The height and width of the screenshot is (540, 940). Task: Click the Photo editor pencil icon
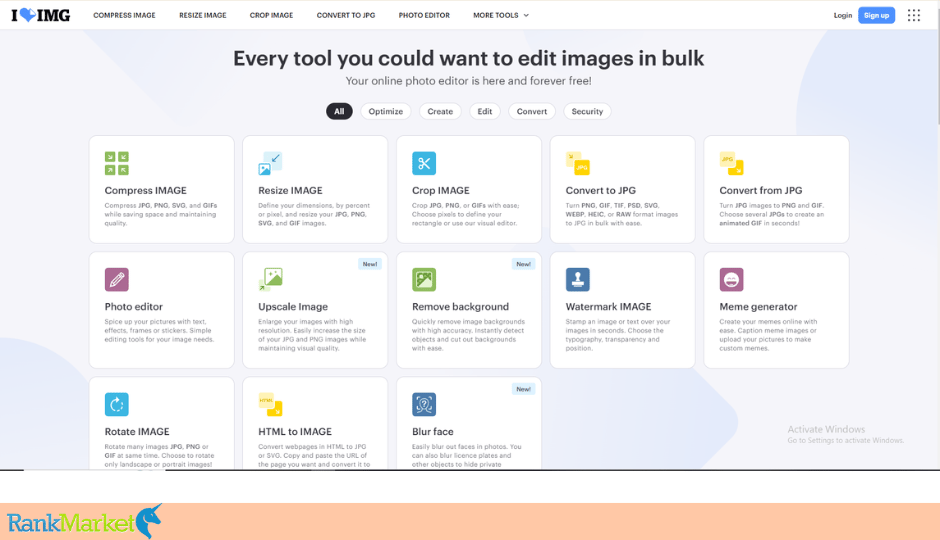click(x=116, y=279)
